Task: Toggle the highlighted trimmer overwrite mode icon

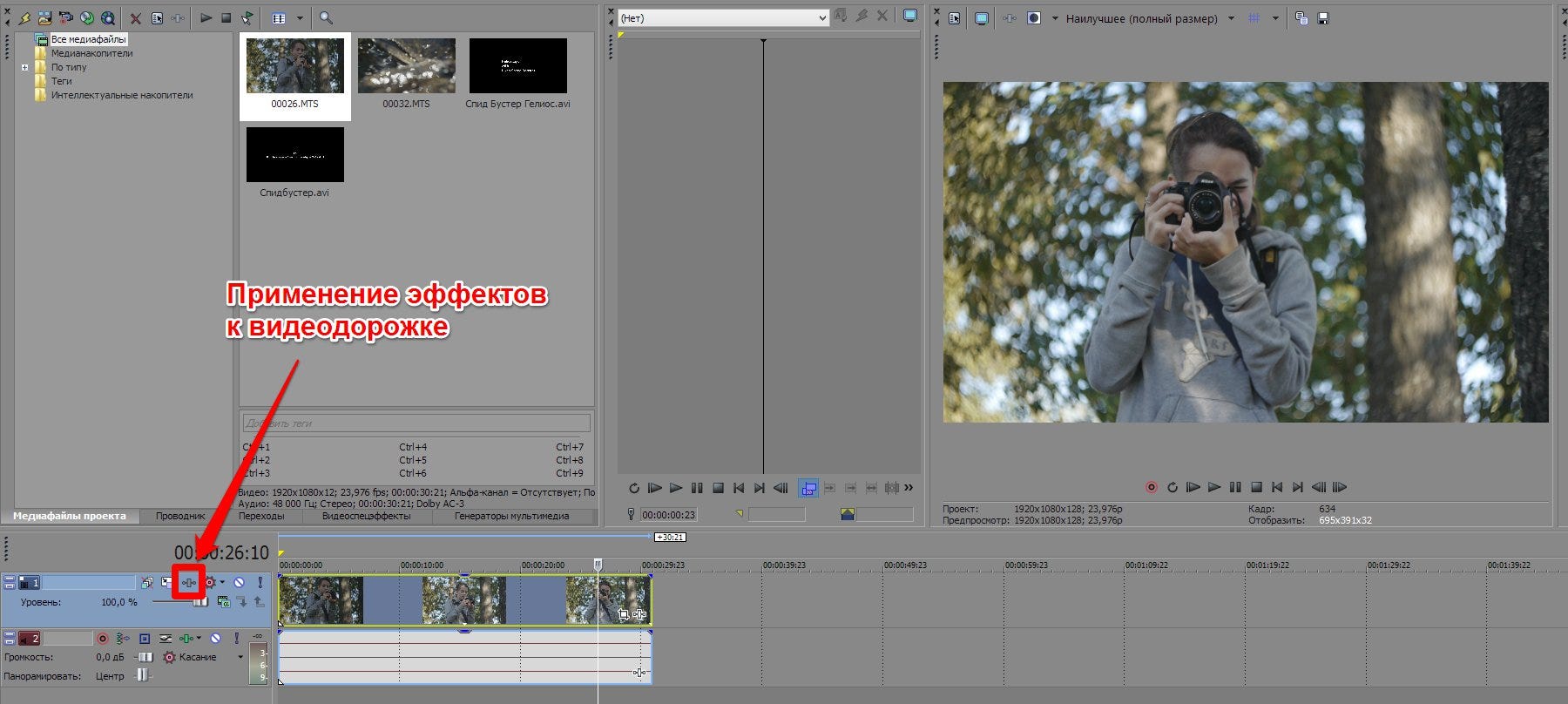Action: pos(808,488)
